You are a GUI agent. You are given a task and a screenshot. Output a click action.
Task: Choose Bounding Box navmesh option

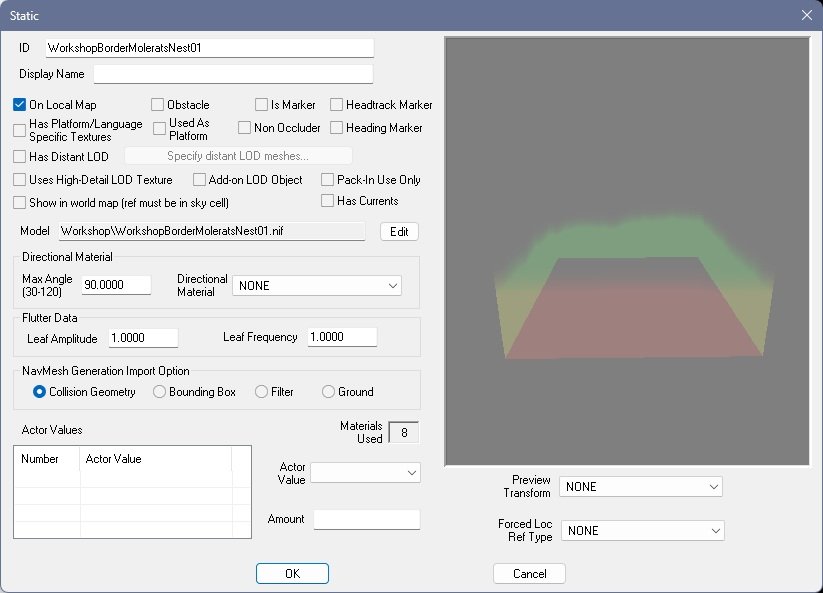pos(159,391)
